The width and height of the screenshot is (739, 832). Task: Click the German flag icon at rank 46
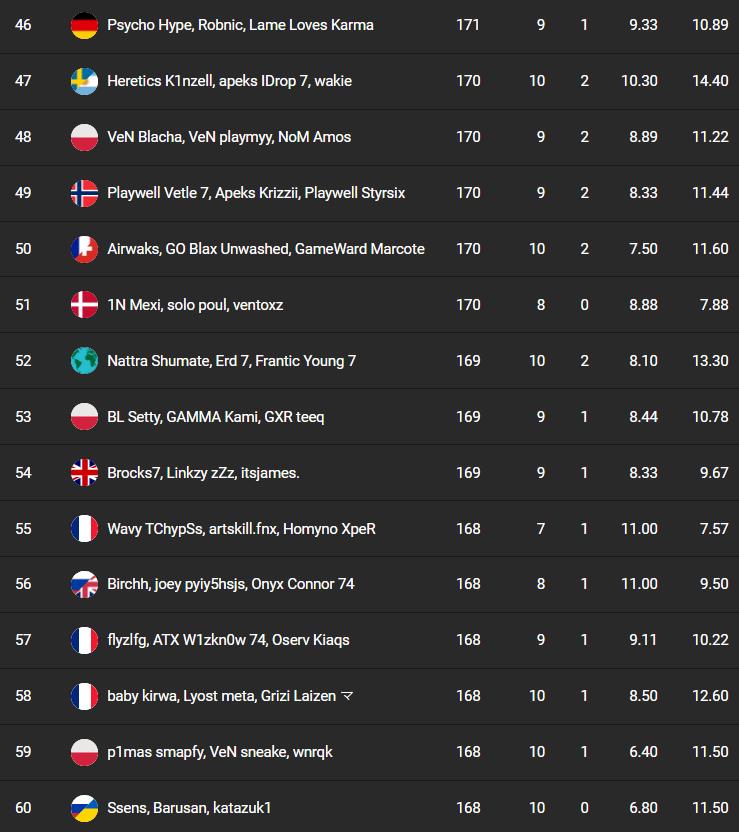[x=84, y=25]
